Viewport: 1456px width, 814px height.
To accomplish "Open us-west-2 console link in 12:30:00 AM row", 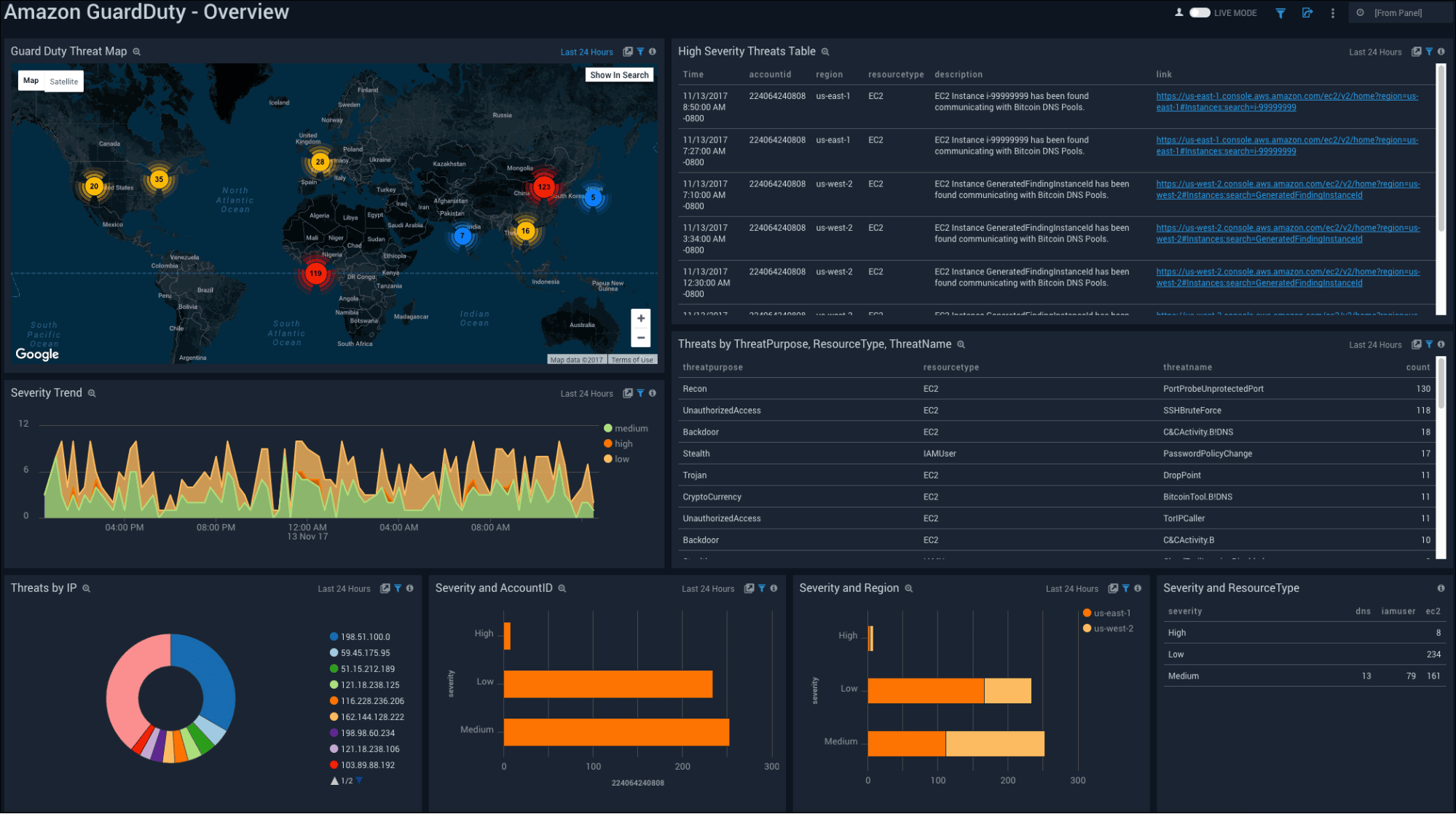I will (1288, 277).
